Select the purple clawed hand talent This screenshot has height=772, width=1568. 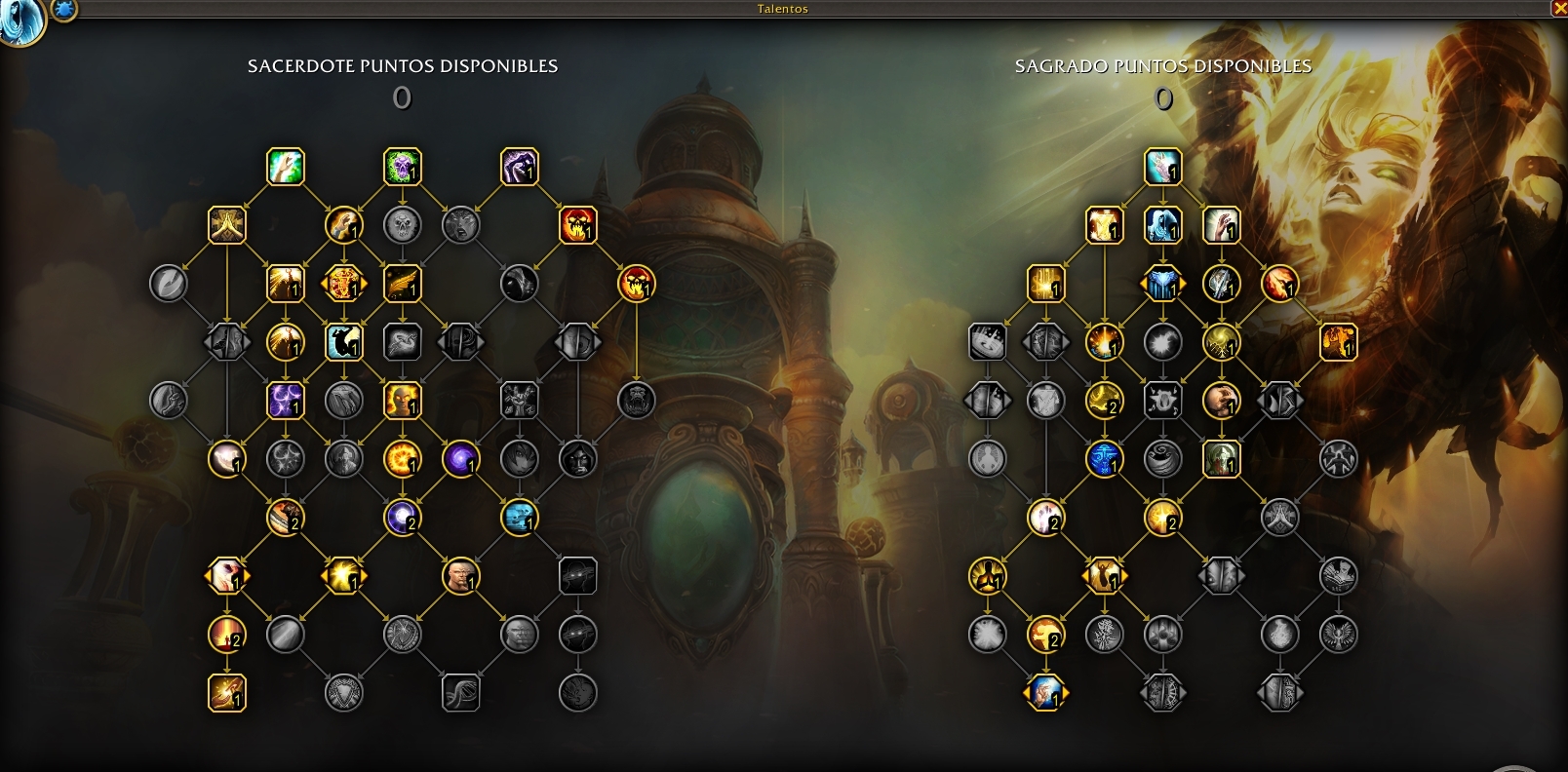tap(520, 167)
